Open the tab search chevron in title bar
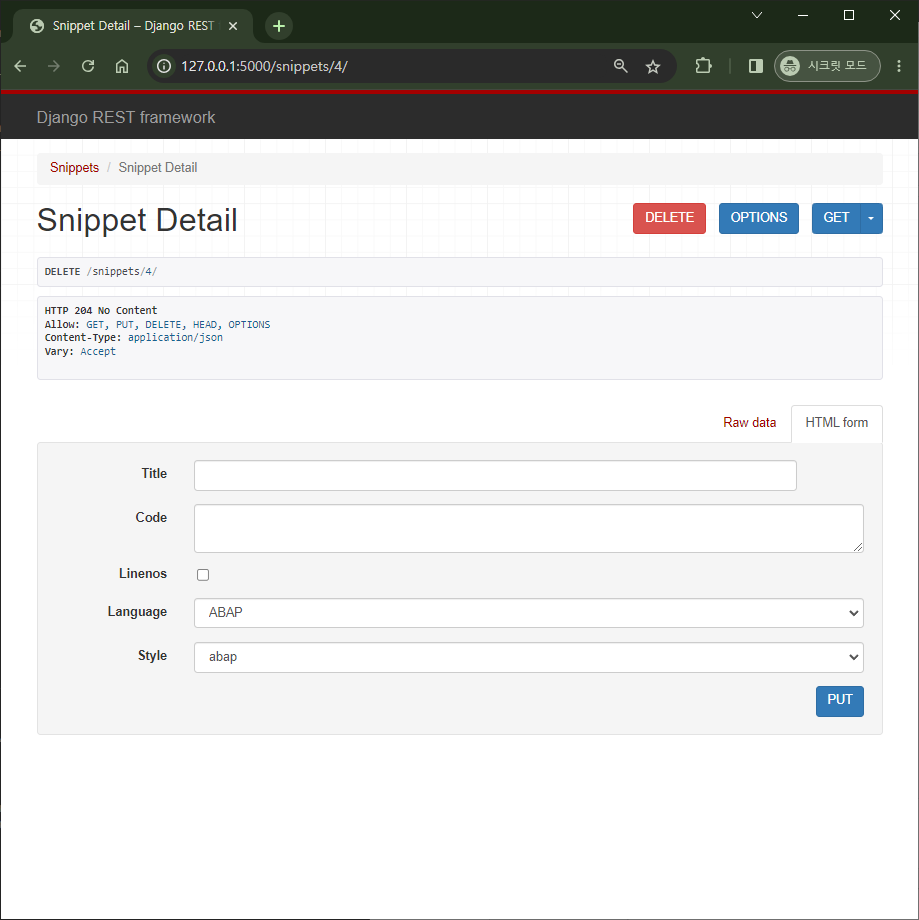The image size is (919, 920). 757,15
